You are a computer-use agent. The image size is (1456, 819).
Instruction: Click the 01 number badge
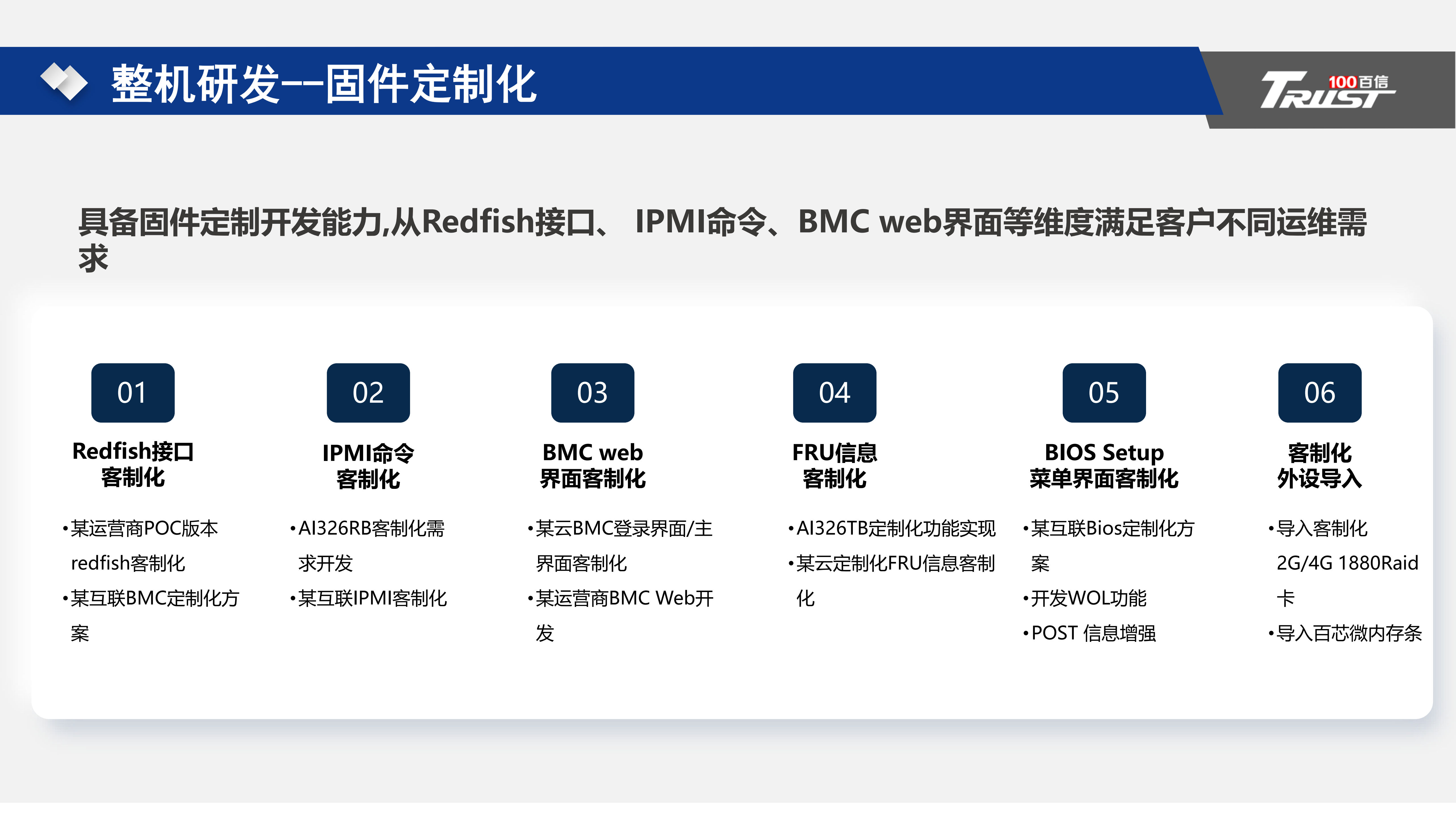[133, 393]
